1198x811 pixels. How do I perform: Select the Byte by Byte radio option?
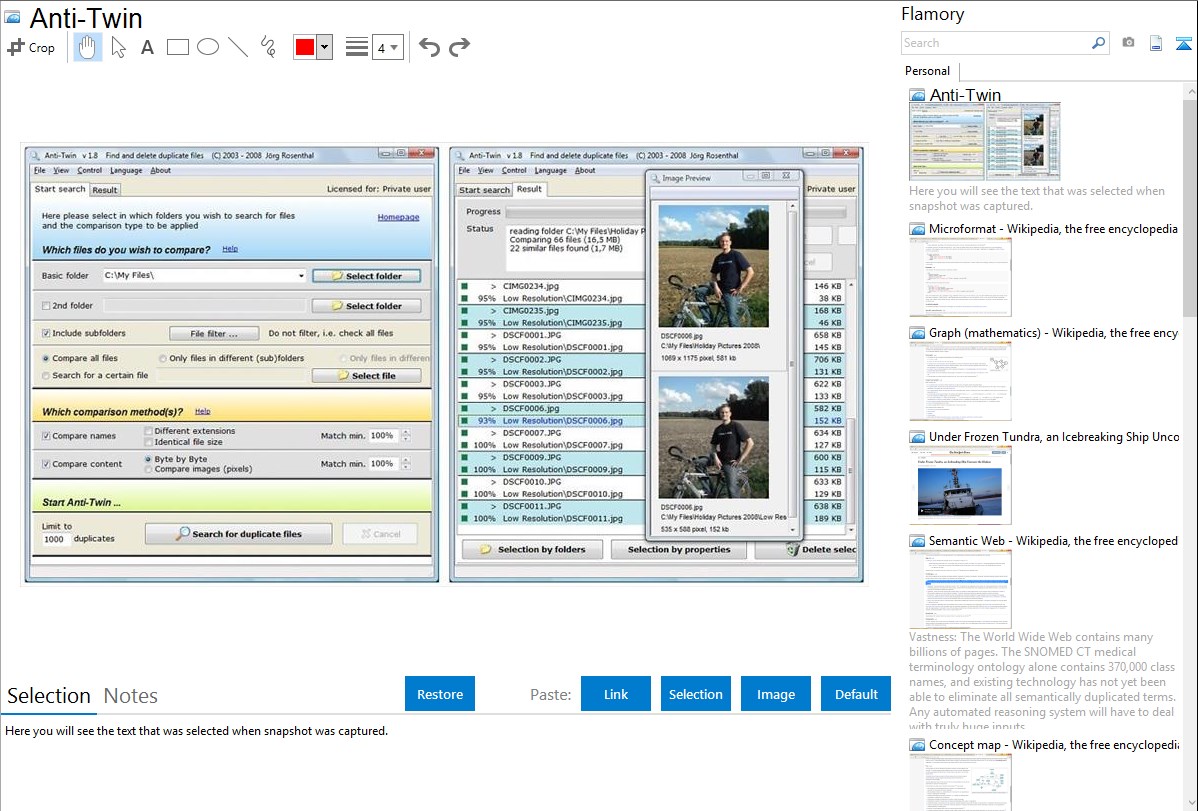[x=148, y=459]
